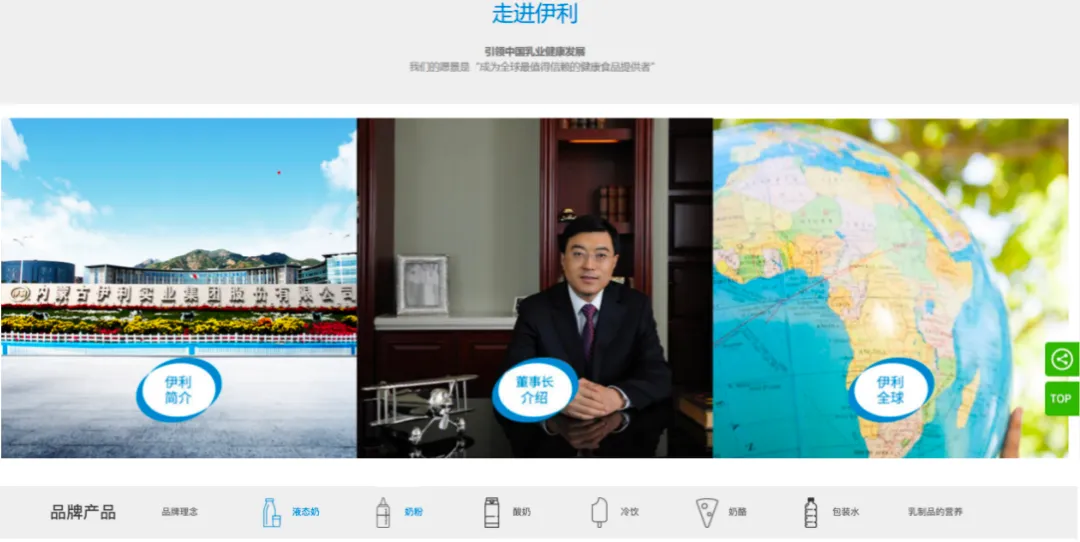Open the 乳制品的营养 link
The width and height of the screenshot is (1080, 542).
(935, 512)
